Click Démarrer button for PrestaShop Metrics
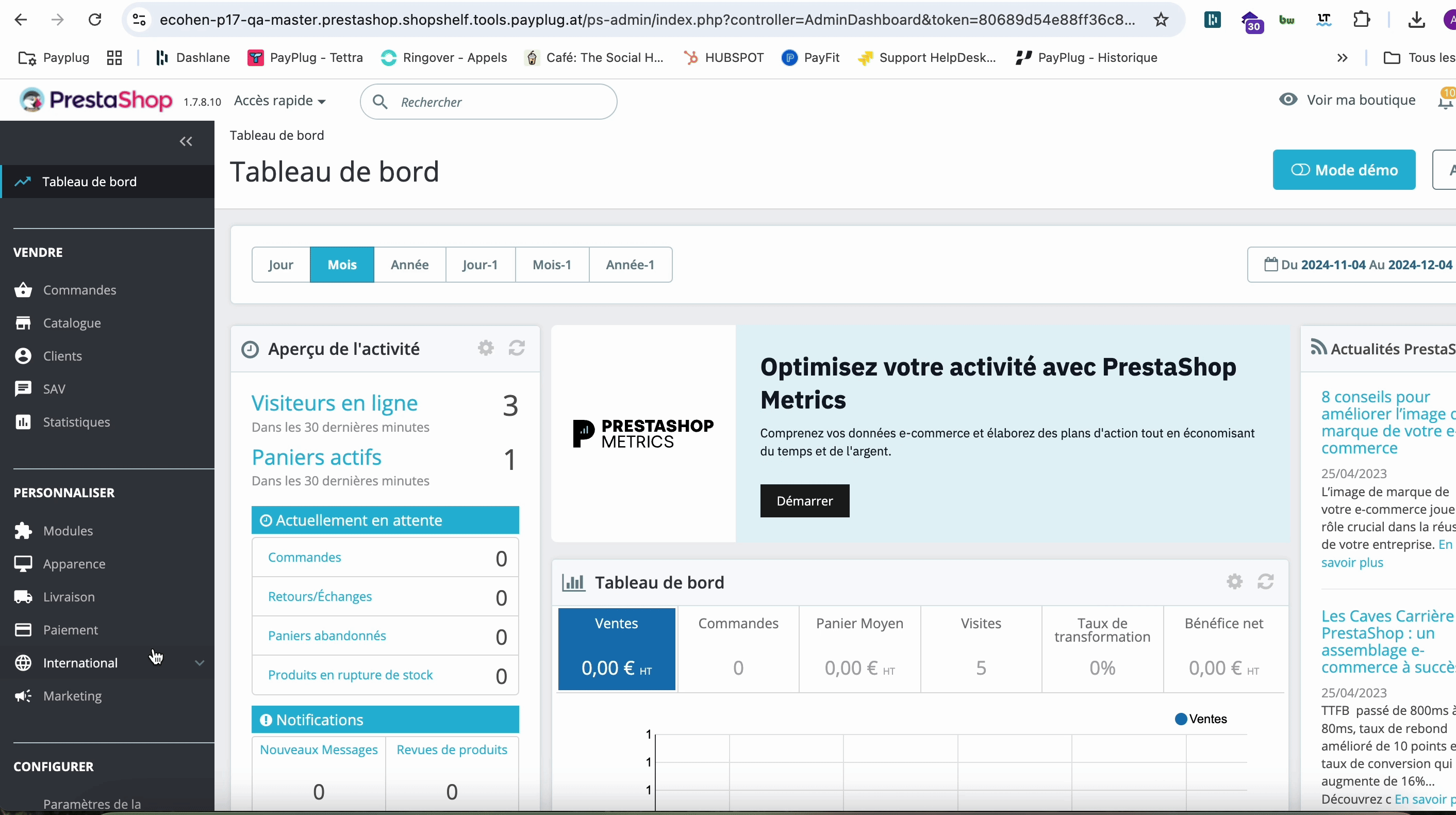This screenshot has height=815, width=1456. [805, 501]
